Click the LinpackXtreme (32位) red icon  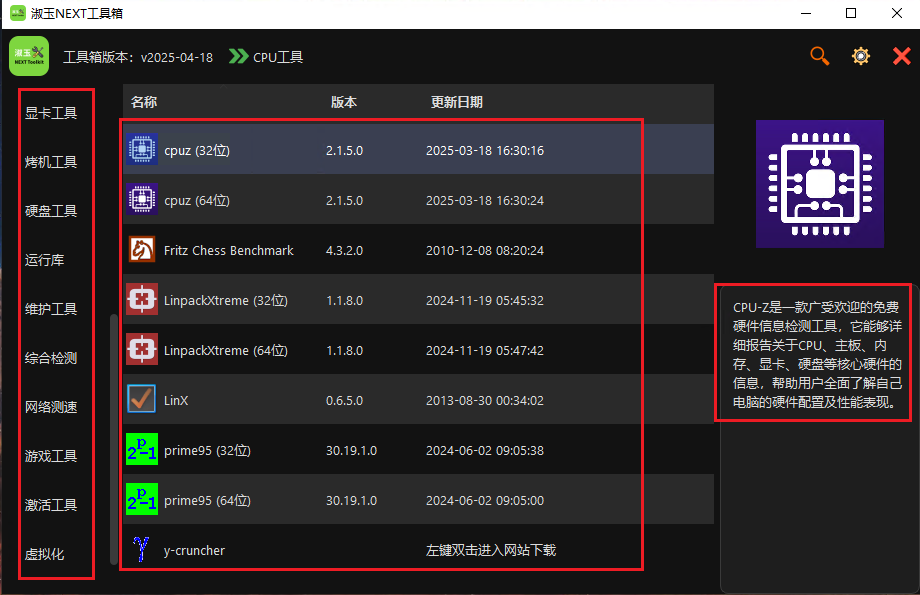pyautogui.click(x=142, y=300)
